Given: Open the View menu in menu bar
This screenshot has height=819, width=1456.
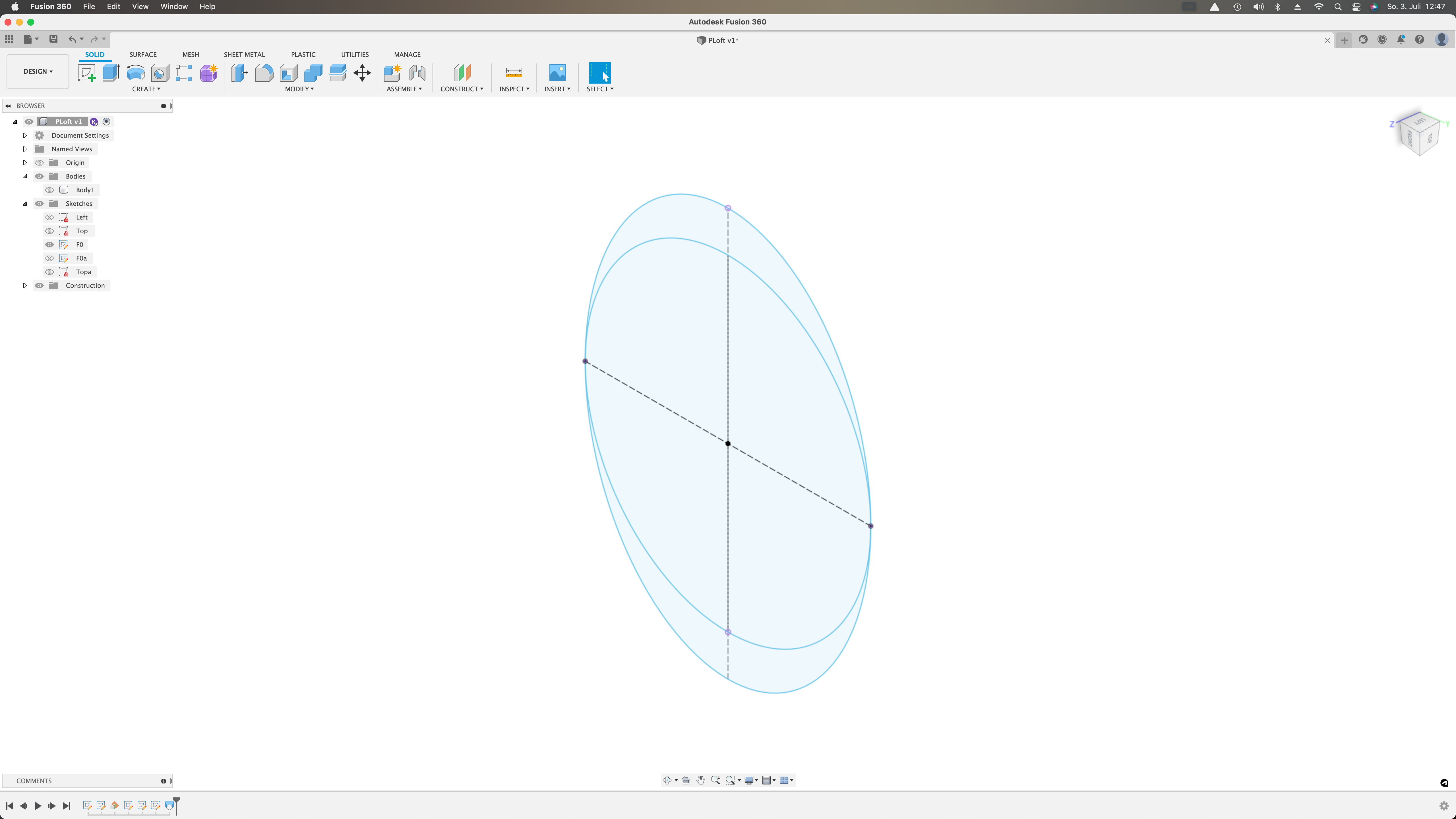Looking at the screenshot, I should pos(140,6).
